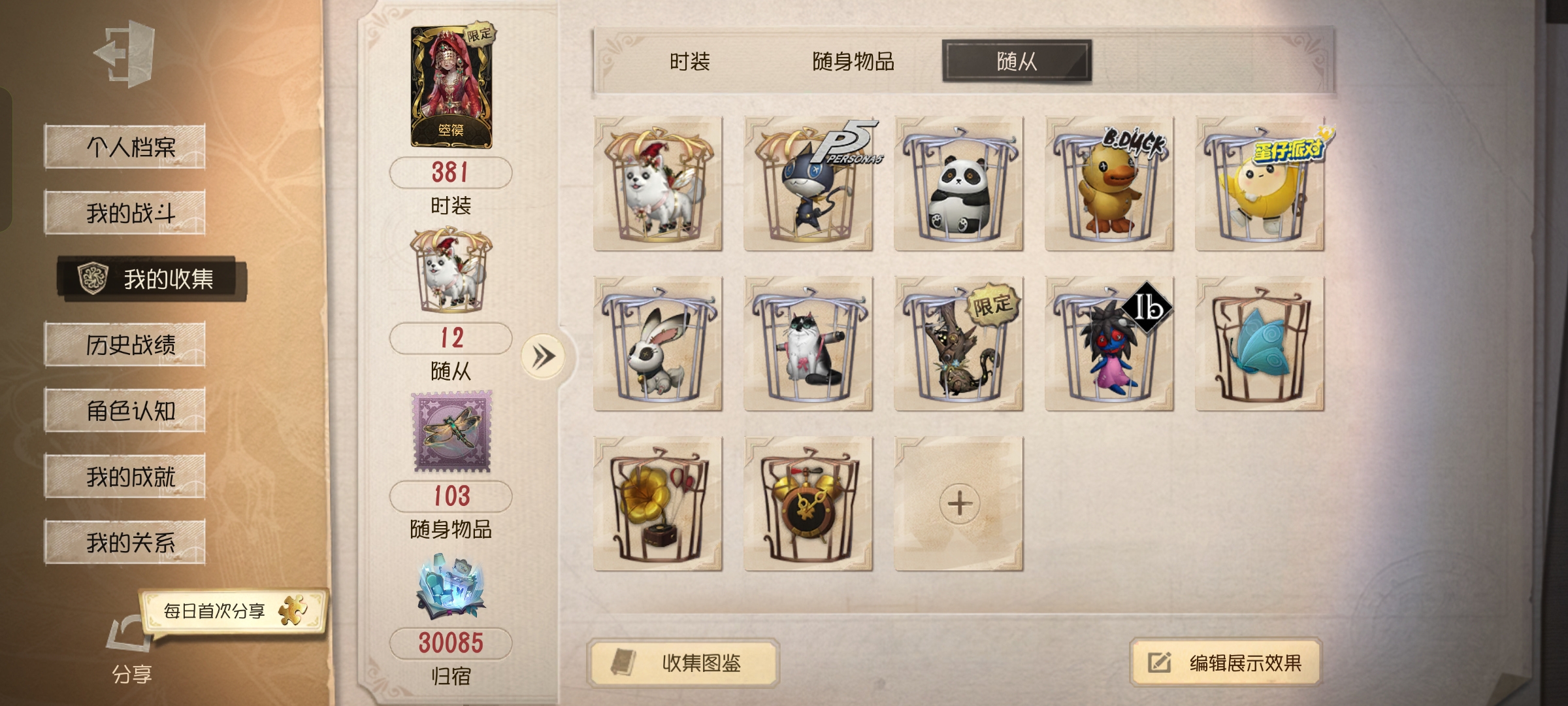Image resolution: width=1568 pixels, height=706 pixels.
Task: Click the exit door icon
Action: point(125,53)
